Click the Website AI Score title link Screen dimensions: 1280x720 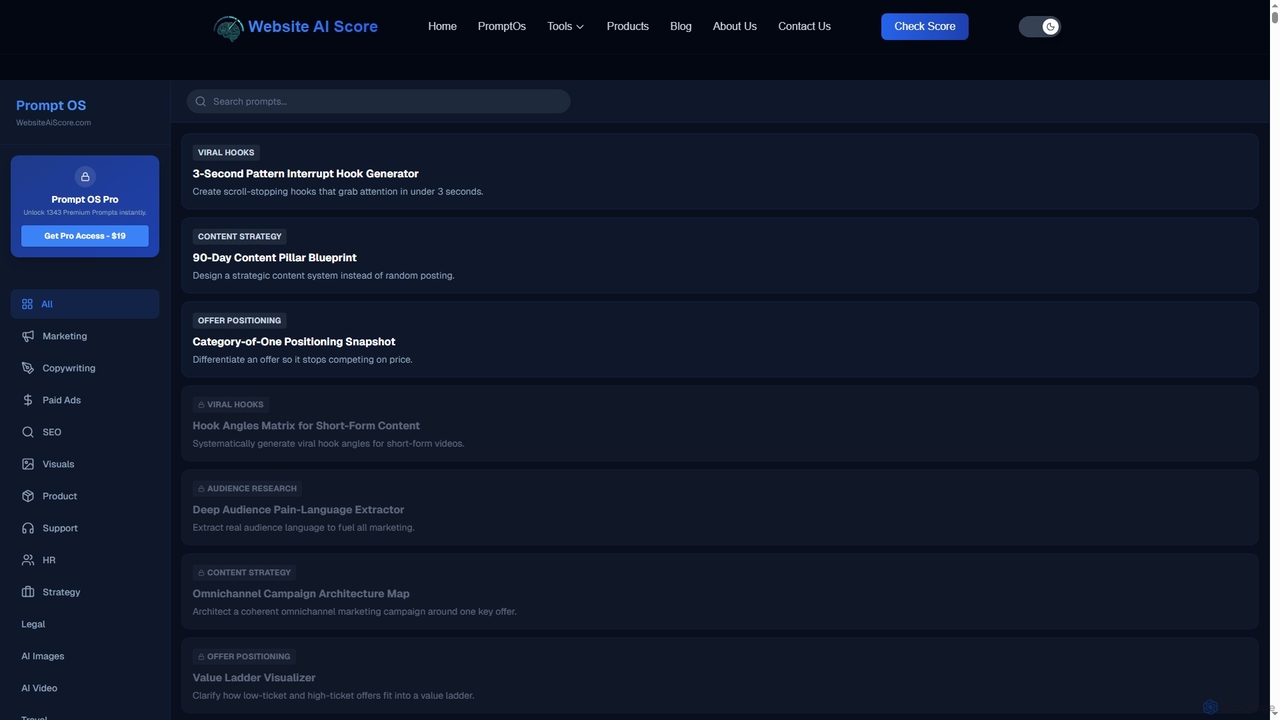click(x=313, y=27)
